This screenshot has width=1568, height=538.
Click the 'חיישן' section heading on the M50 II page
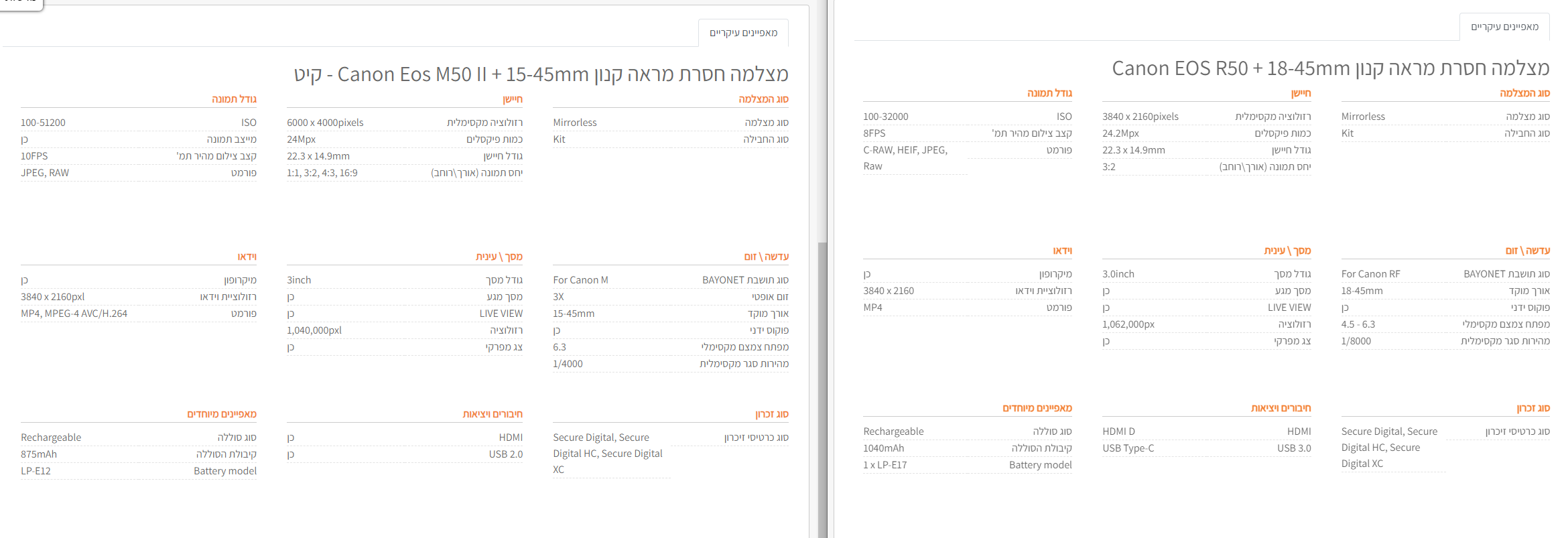point(513,99)
